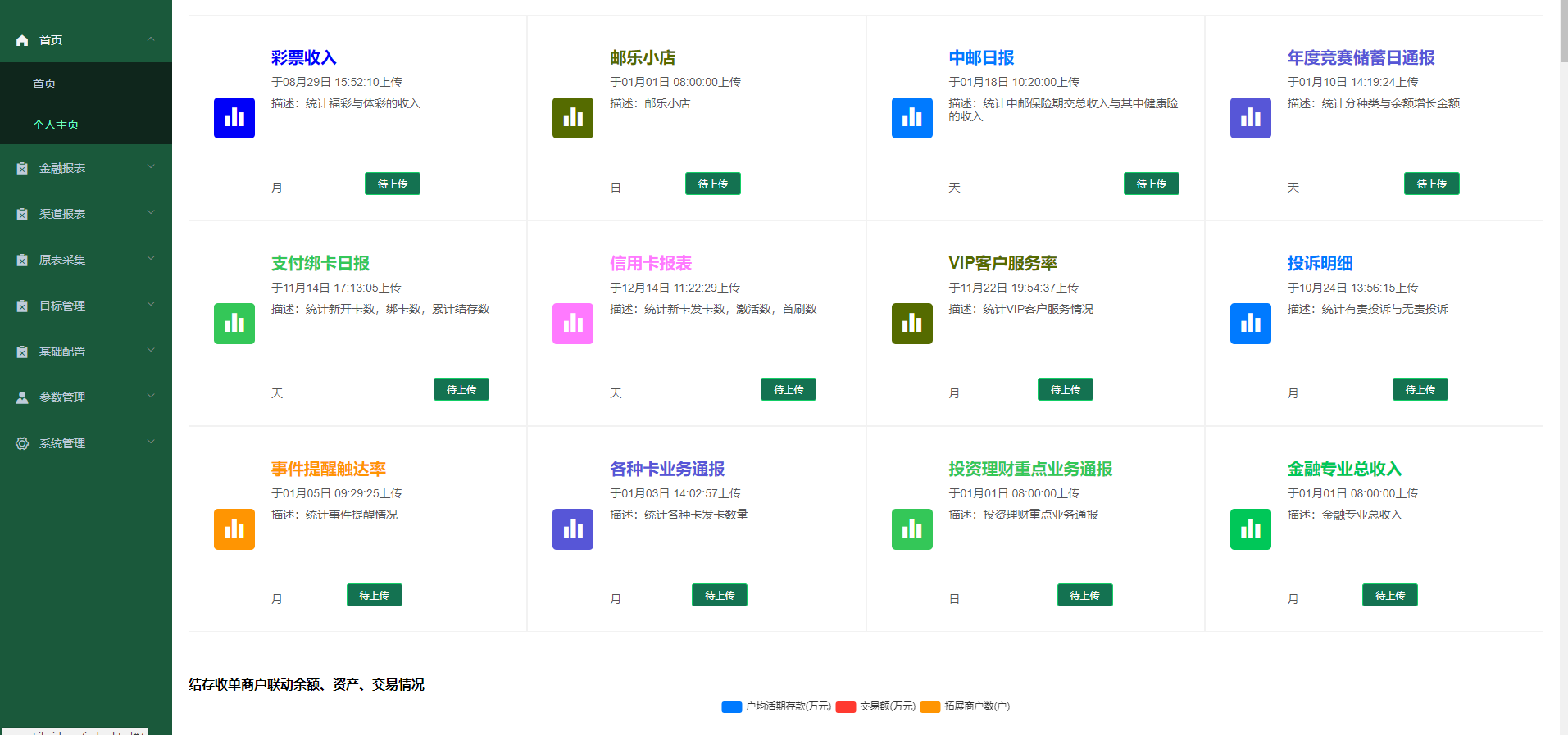1568x735 pixels.
Task: Select the 首页 submenu item
Action: (x=44, y=84)
